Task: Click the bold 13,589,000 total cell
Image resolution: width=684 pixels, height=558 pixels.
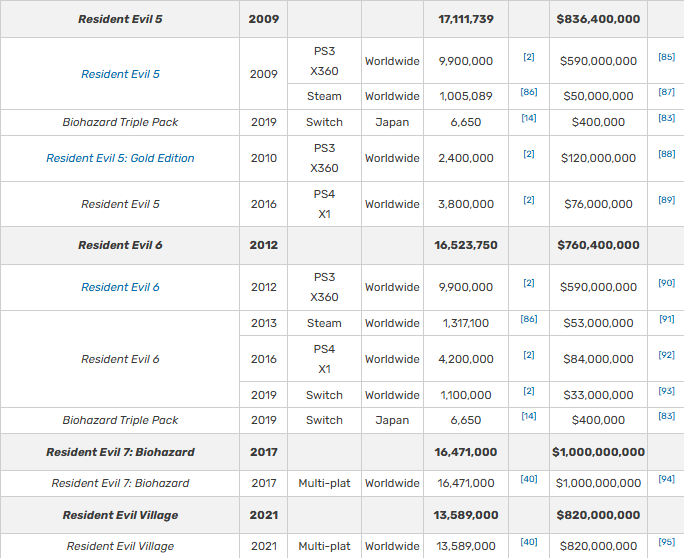Action: pyautogui.click(x=466, y=515)
